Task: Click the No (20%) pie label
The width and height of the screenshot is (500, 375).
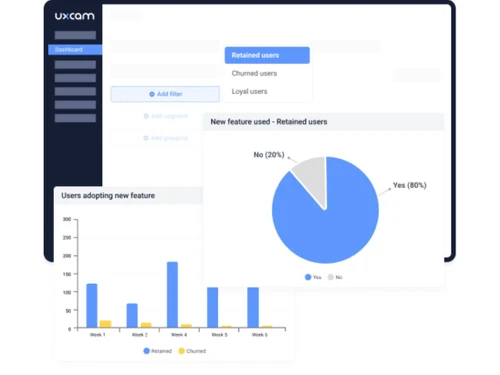Action: coord(269,155)
